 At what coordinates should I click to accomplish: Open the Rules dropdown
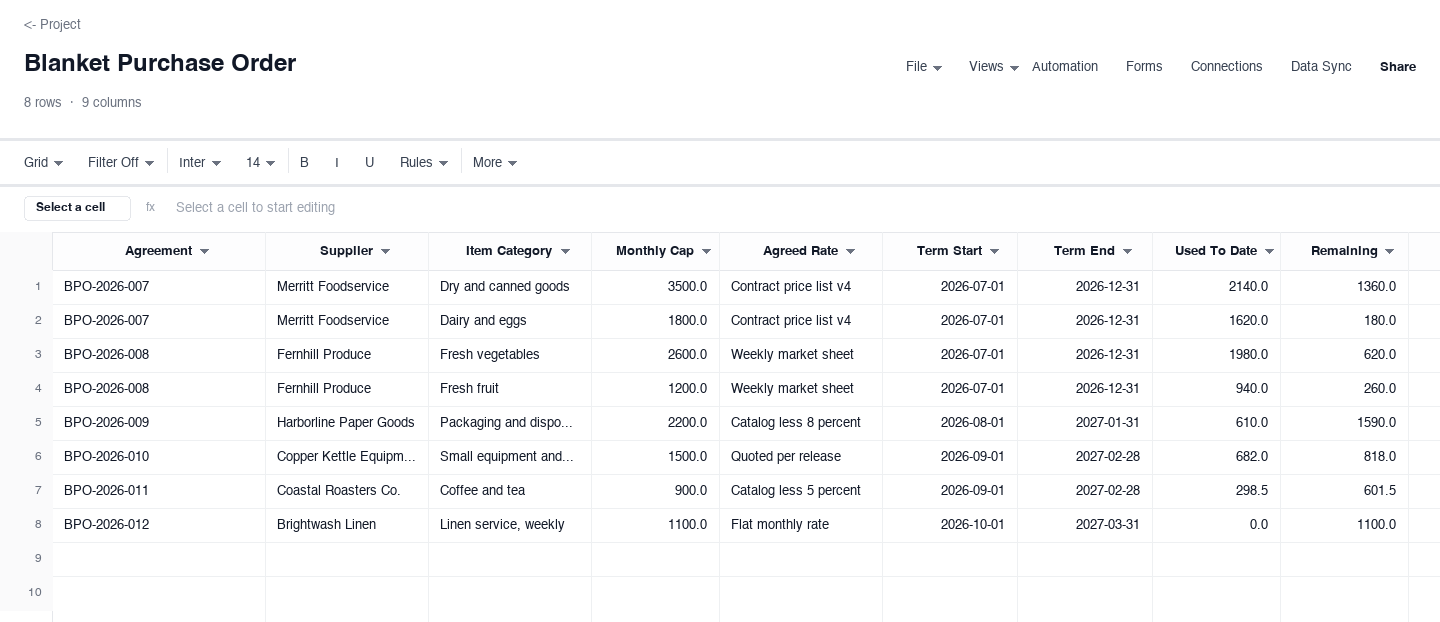[x=424, y=163]
